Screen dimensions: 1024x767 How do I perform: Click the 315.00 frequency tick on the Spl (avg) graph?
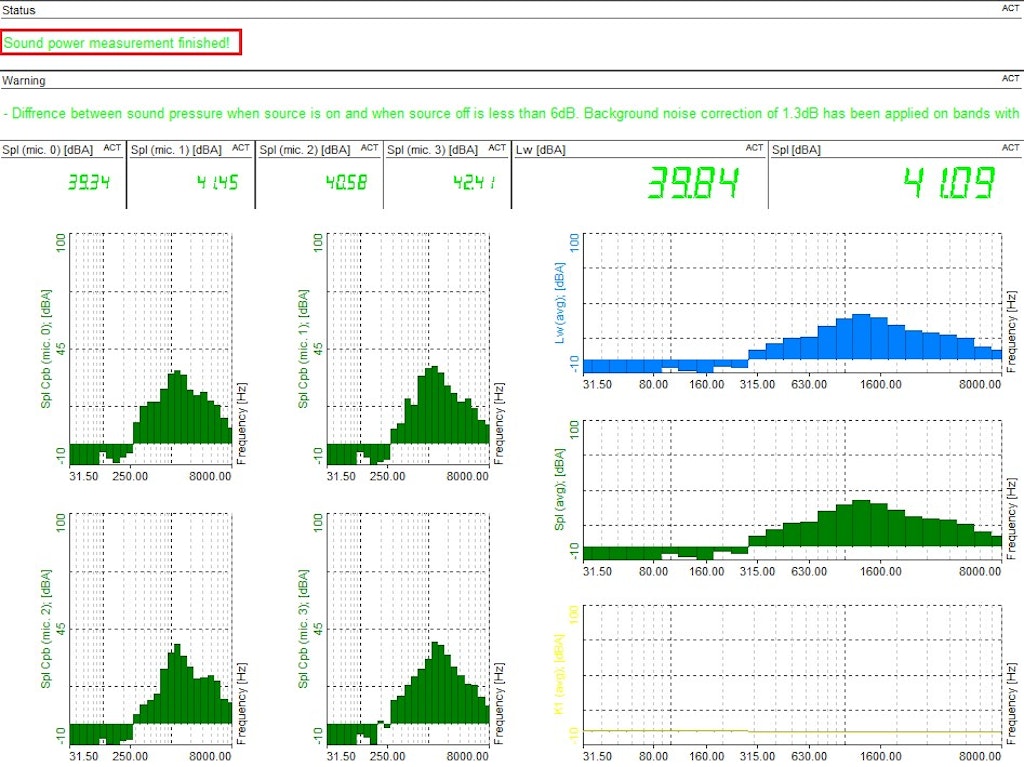tap(757, 571)
